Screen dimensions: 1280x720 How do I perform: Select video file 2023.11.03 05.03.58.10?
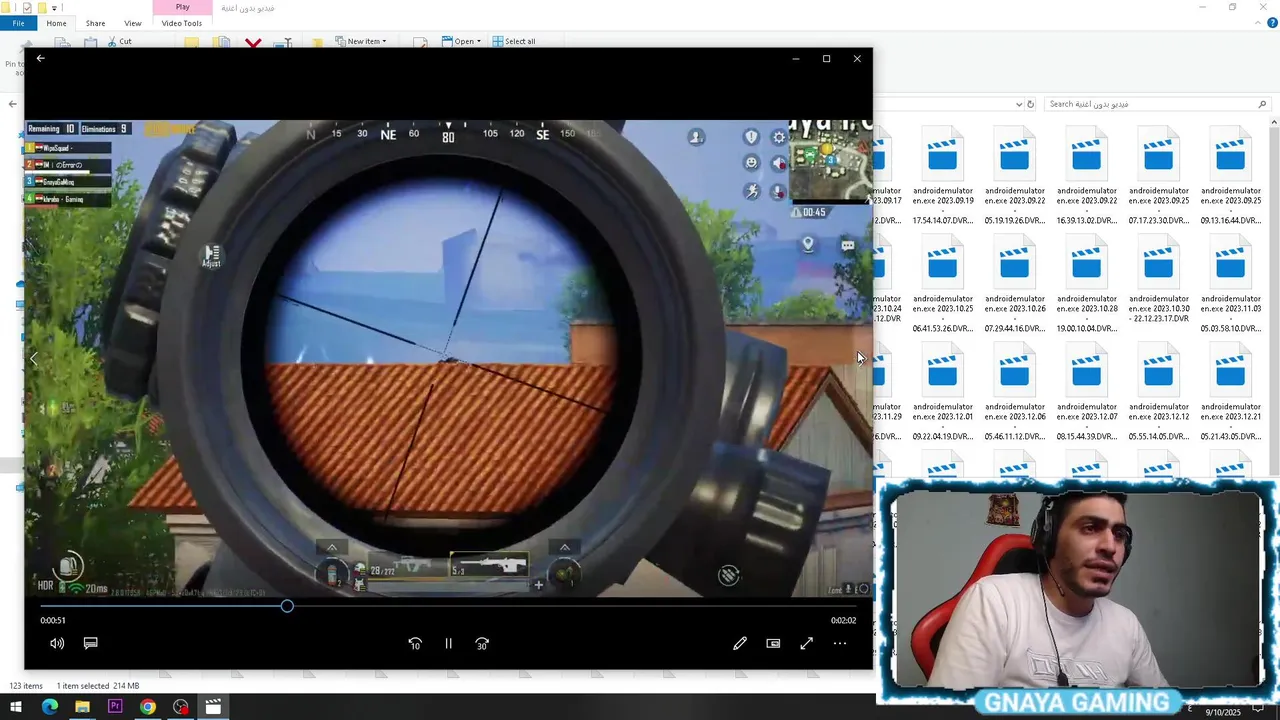coord(1230,283)
